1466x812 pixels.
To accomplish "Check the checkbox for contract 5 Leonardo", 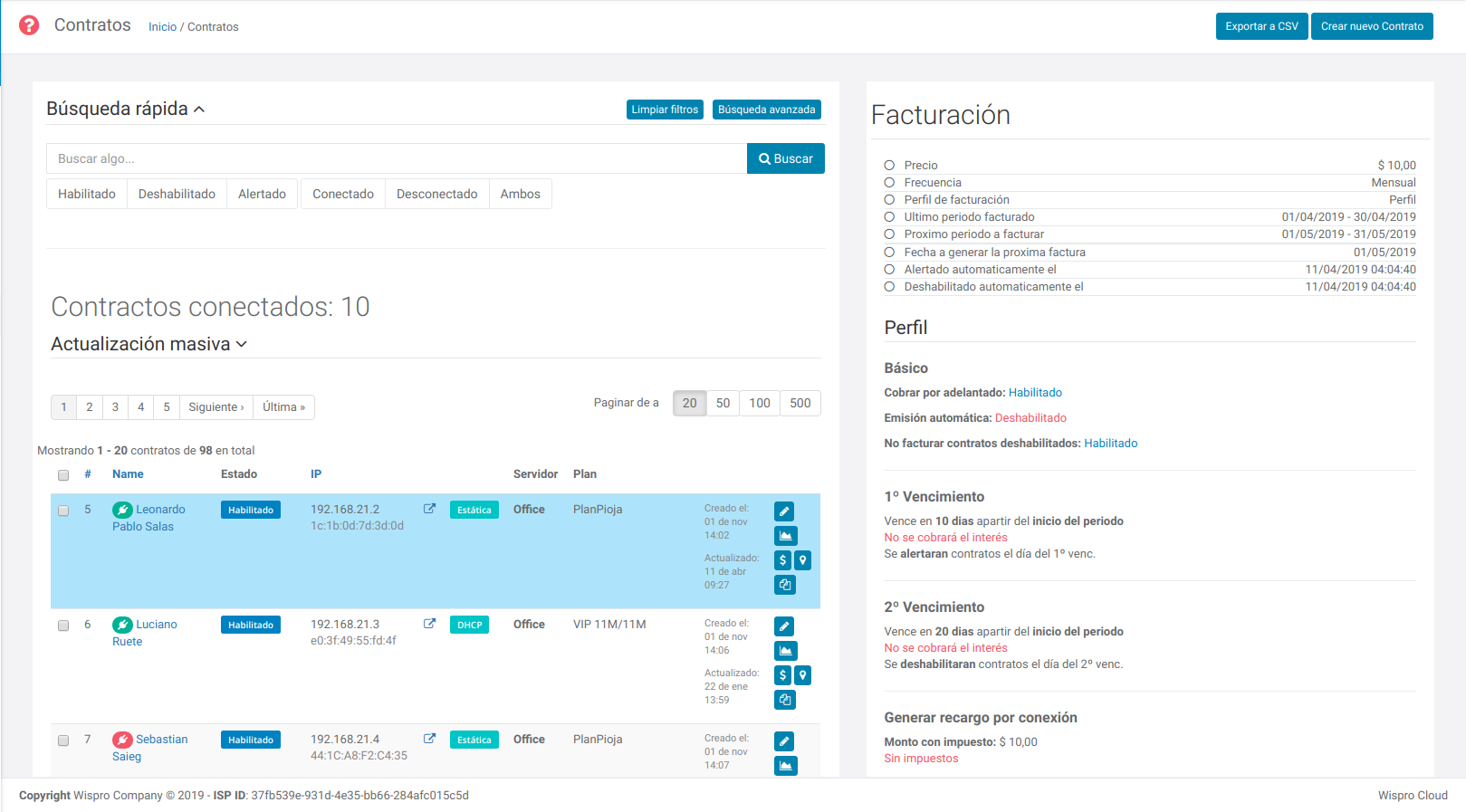I will pos(63,511).
